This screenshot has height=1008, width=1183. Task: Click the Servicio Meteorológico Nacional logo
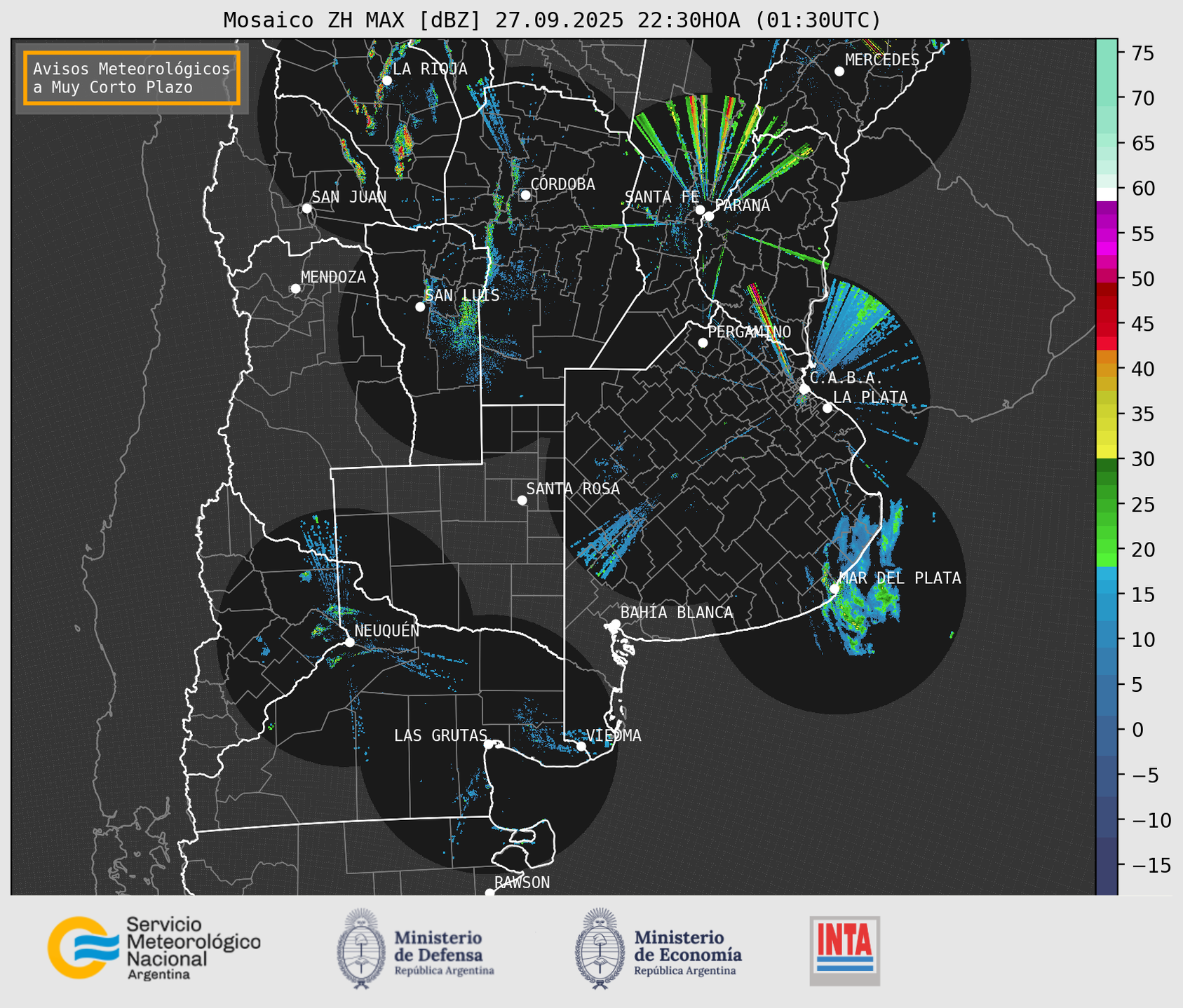(x=154, y=948)
